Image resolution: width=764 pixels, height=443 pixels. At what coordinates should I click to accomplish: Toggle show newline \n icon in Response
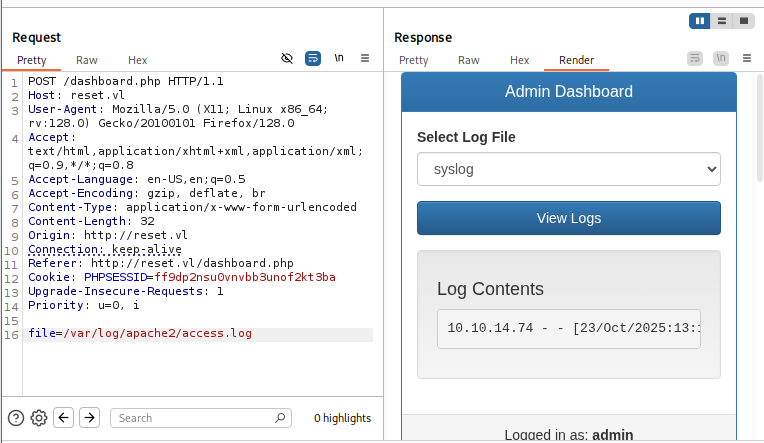[x=721, y=58]
